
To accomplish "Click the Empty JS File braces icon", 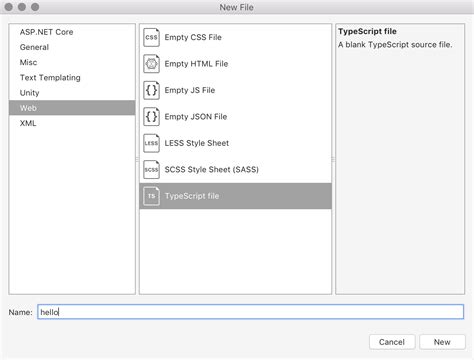I will pos(151,90).
